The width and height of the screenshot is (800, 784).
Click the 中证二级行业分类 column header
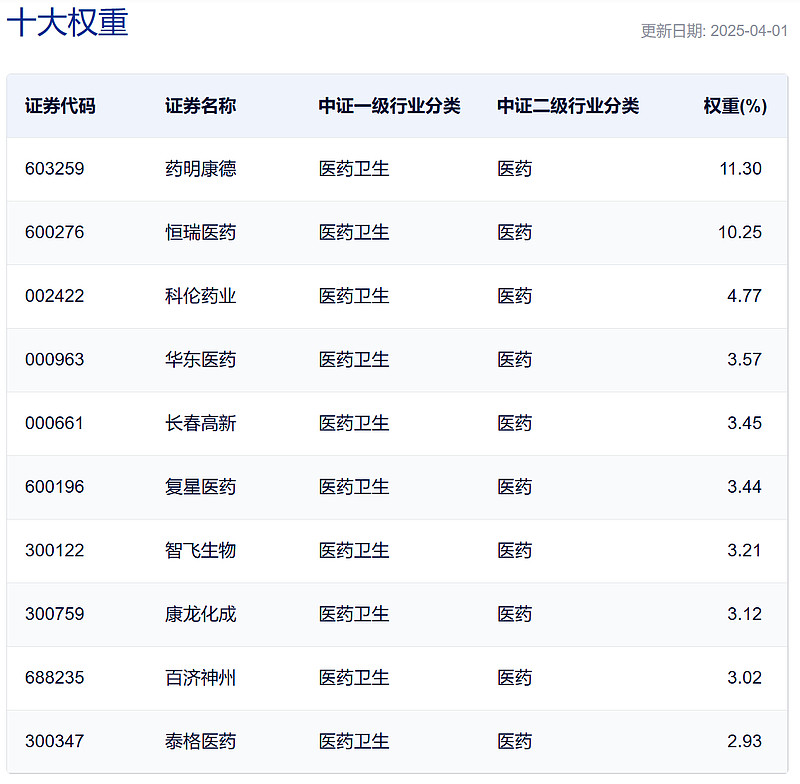pos(568,106)
